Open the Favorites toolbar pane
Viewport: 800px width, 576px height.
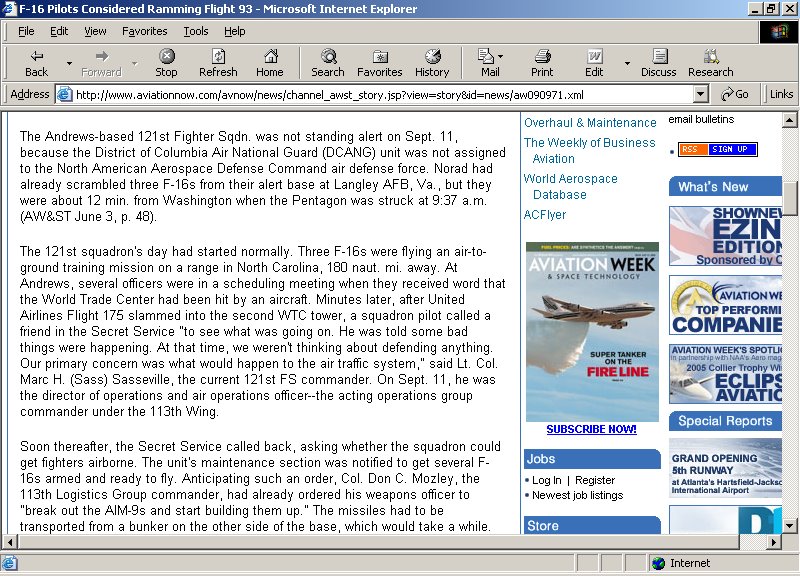(379, 62)
